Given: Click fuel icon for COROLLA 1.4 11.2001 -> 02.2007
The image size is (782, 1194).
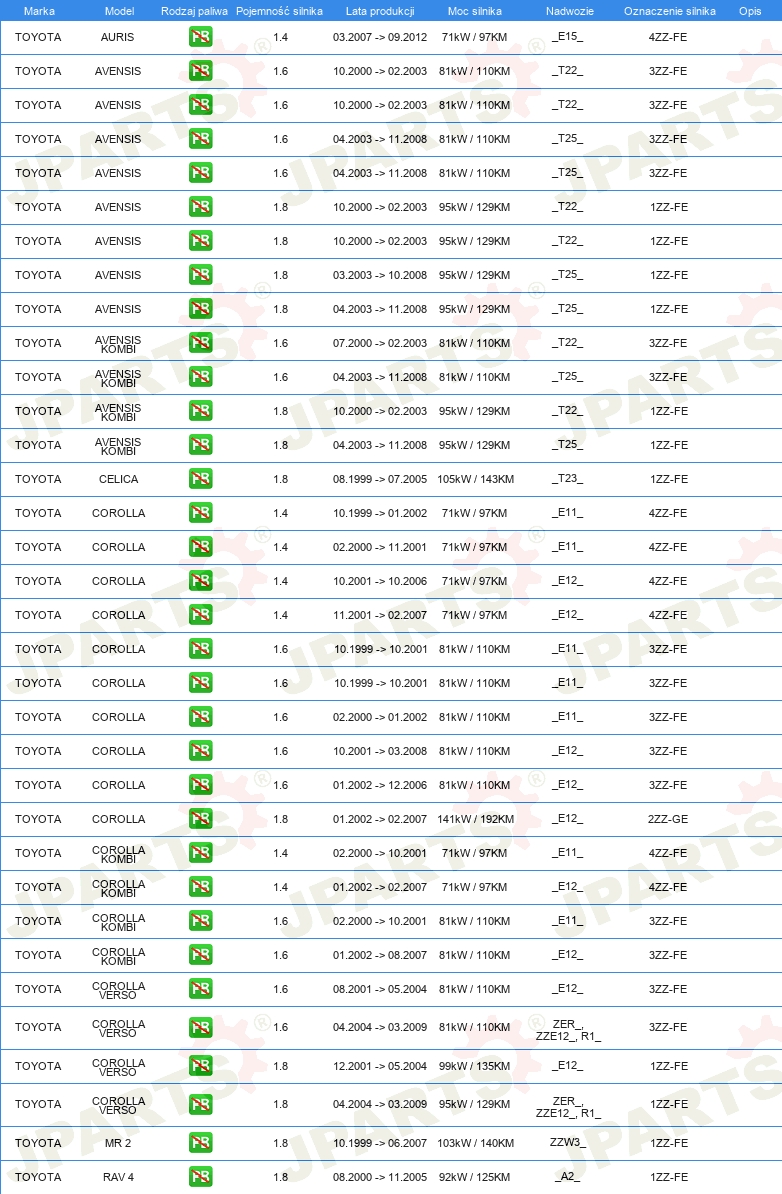Looking at the screenshot, I should click(201, 615).
